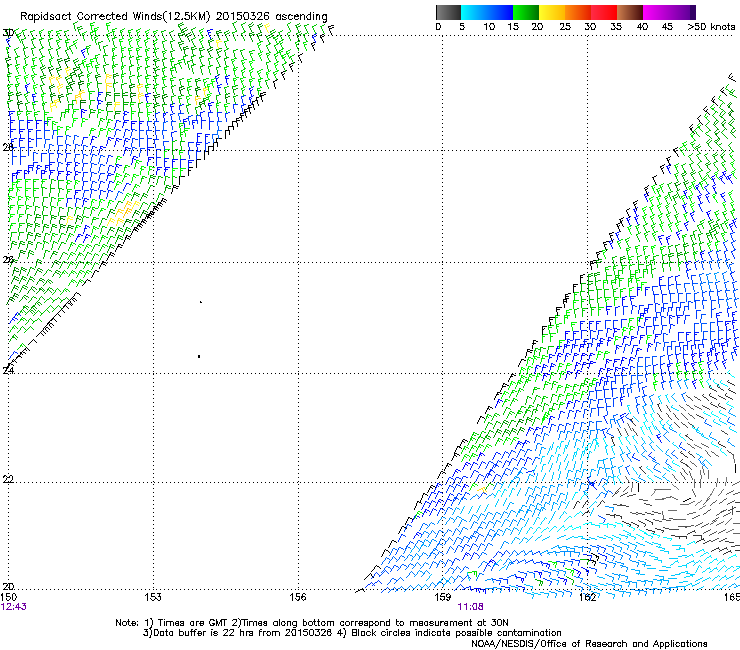Image resolution: width=740 pixels, height=650 pixels.
Task: Pick the orange 25-30 knots legend segment
Action: (x=578, y=12)
